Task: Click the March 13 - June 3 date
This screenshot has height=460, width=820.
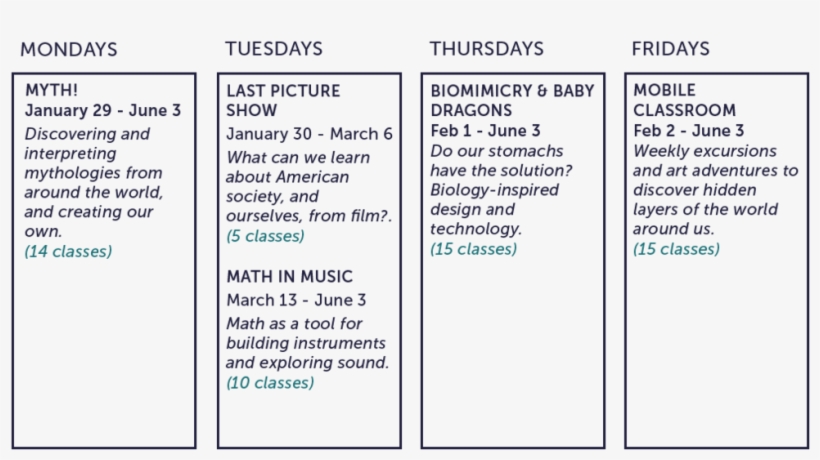Action: click(296, 301)
